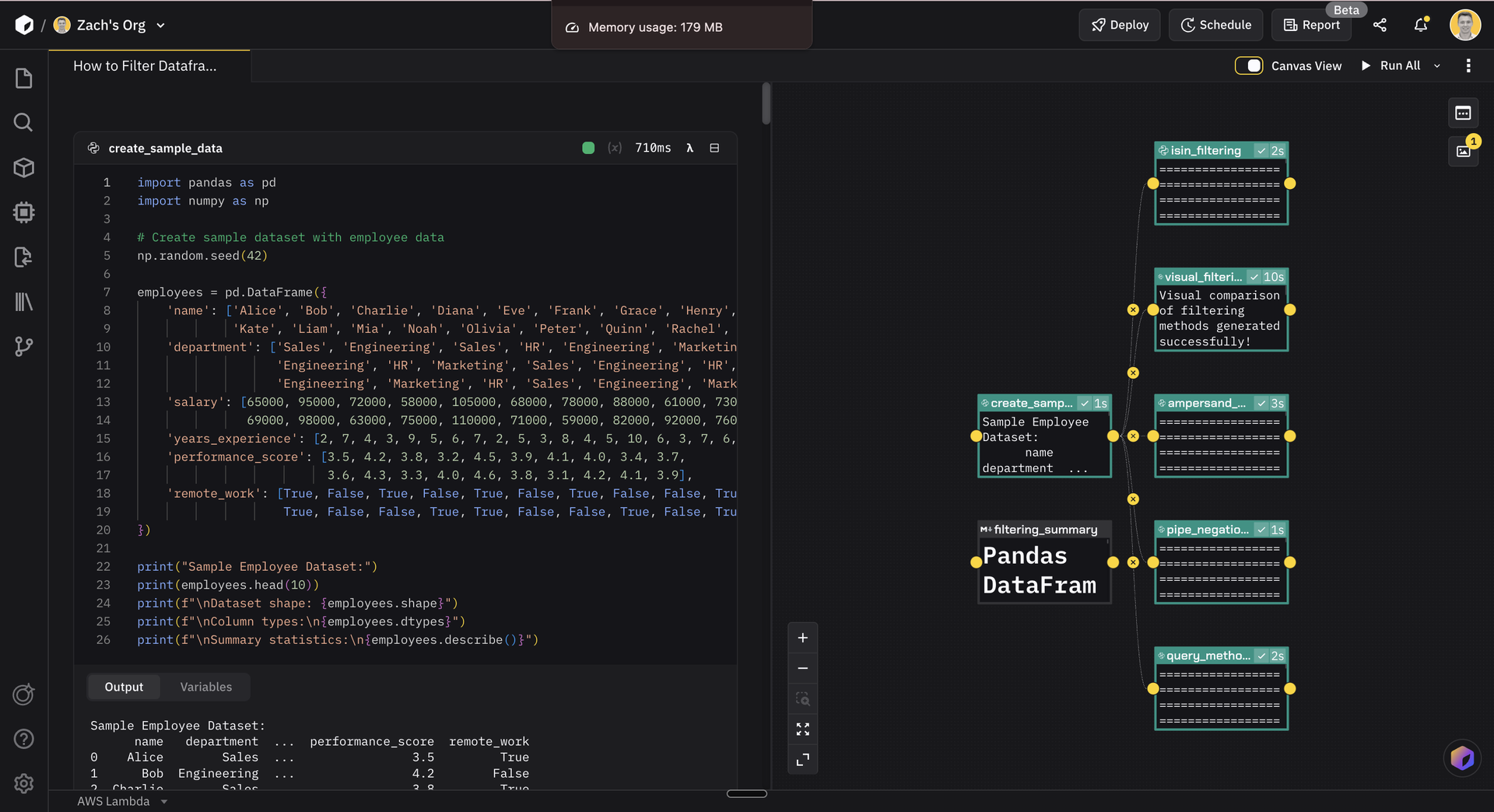
Task: Click the zoom-to-selection magnifier canvas control
Action: [x=802, y=698]
